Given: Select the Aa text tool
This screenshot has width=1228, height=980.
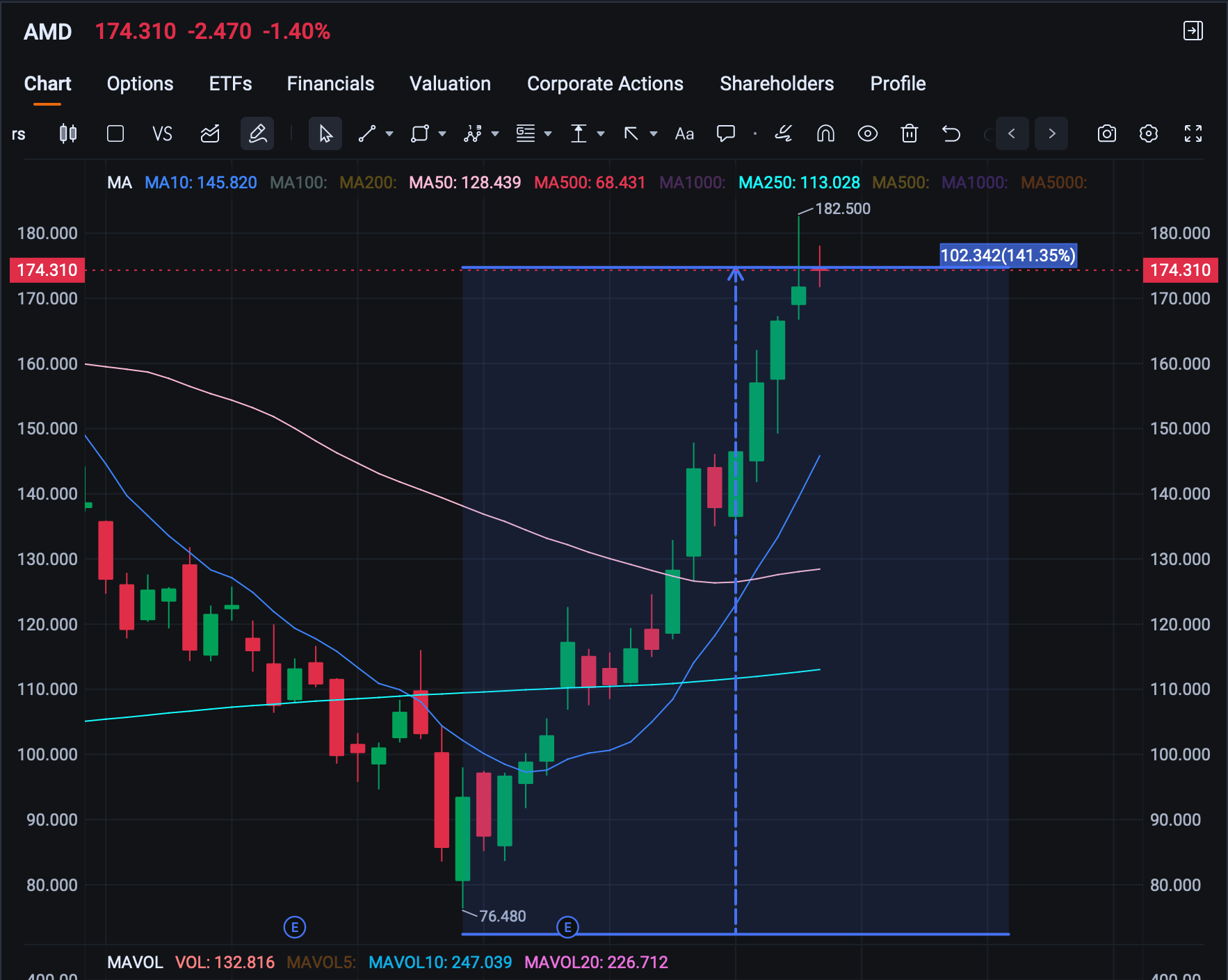Looking at the screenshot, I should (x=684, y=133).
